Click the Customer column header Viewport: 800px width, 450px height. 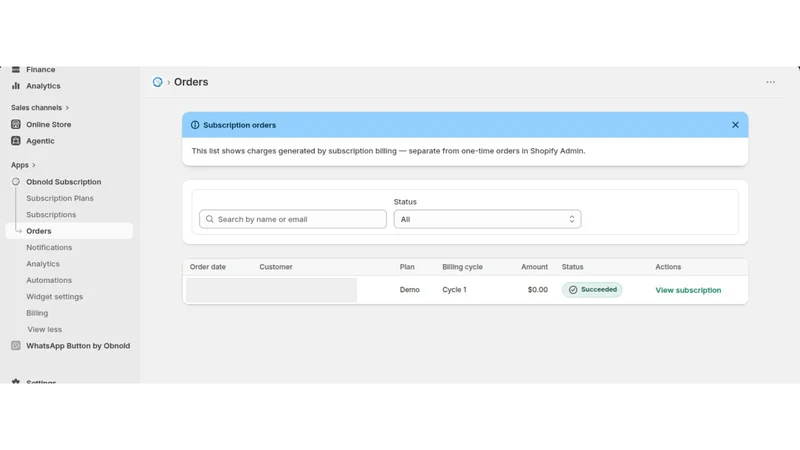(276, 267)
